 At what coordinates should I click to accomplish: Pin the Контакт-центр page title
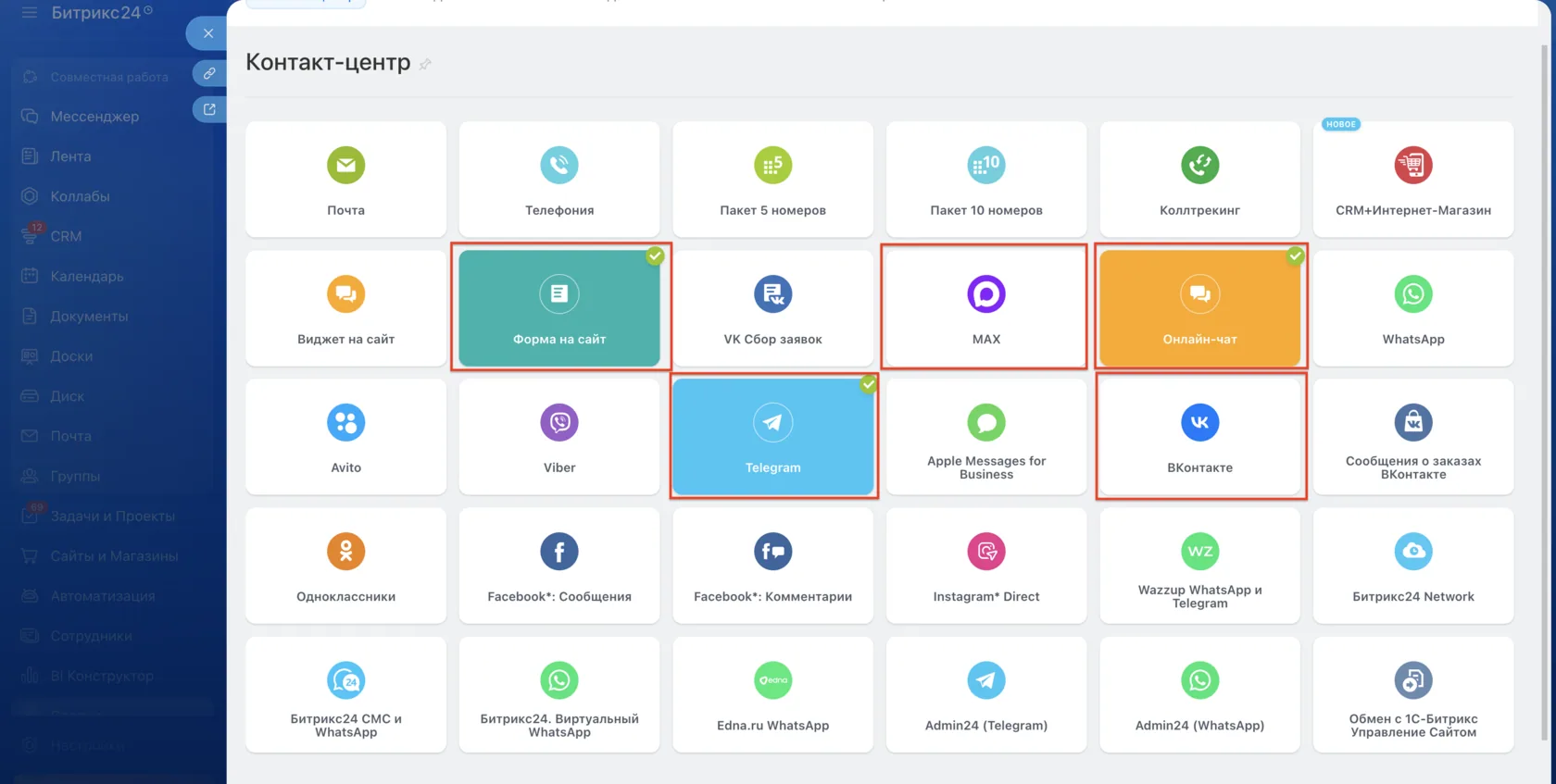tap(425, 64)
